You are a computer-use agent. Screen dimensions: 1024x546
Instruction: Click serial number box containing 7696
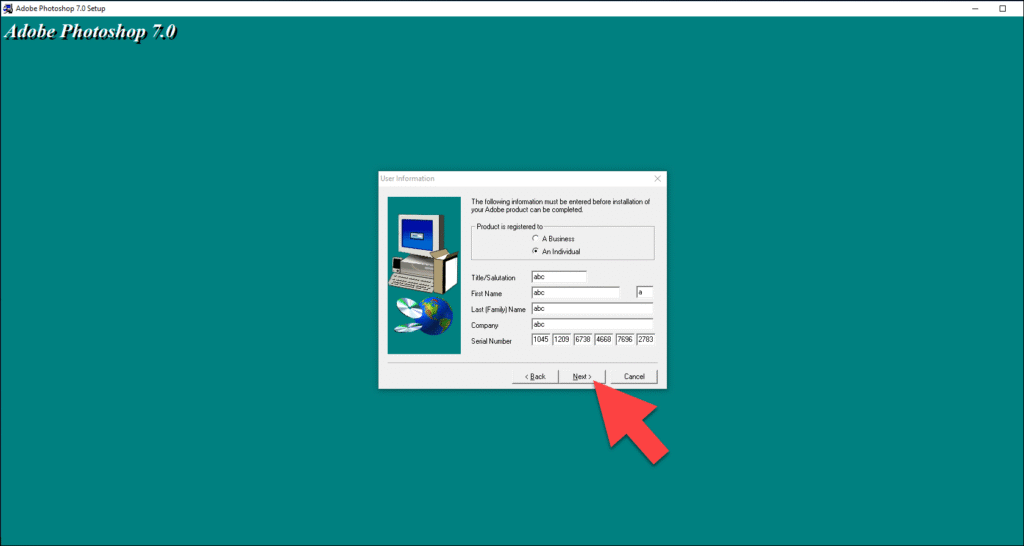tap(625, 340)
